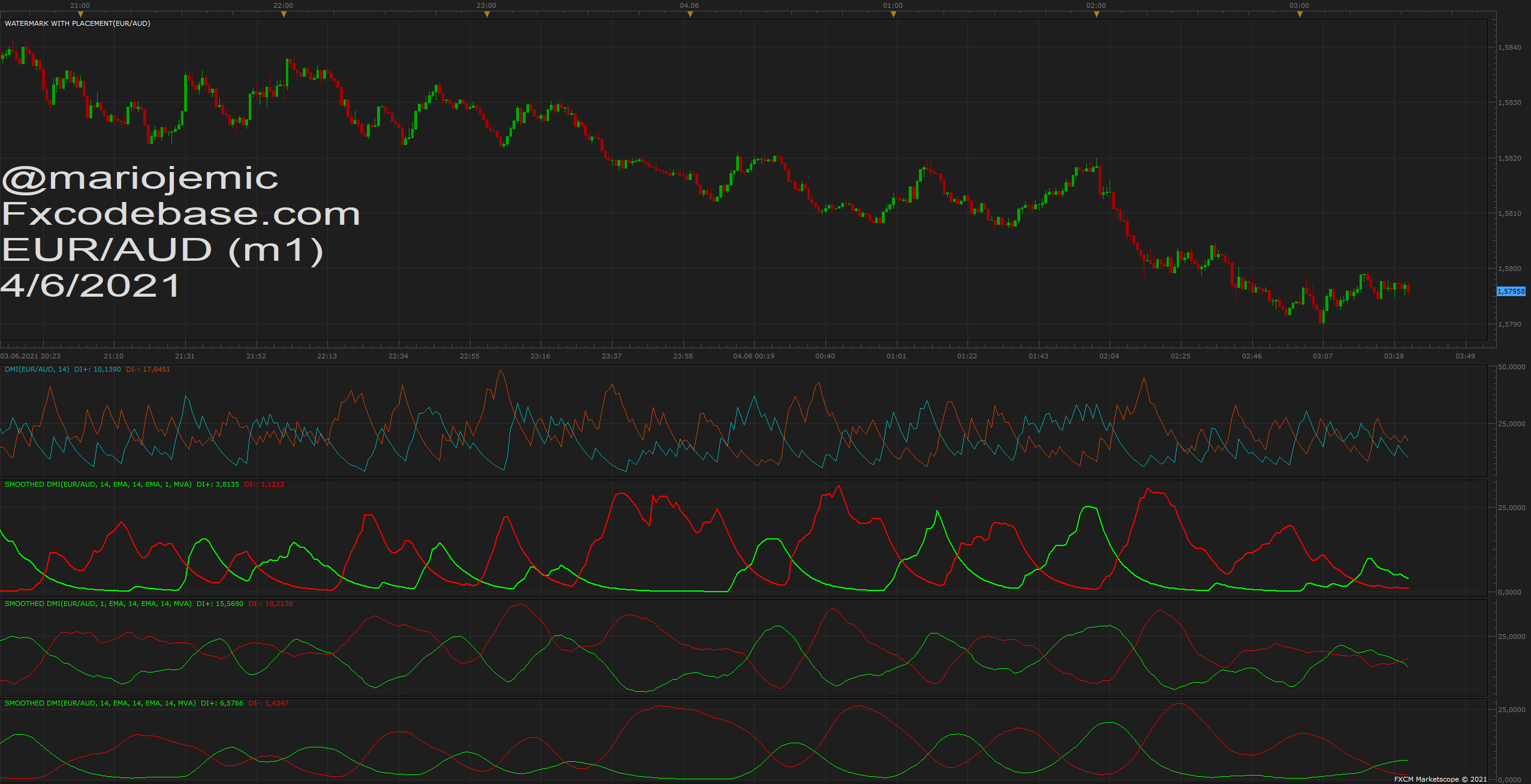Viewport: 1531px width, 784px height.
Task: Click the 50,0000 level on DMI axis
Action: (1511, 367)
